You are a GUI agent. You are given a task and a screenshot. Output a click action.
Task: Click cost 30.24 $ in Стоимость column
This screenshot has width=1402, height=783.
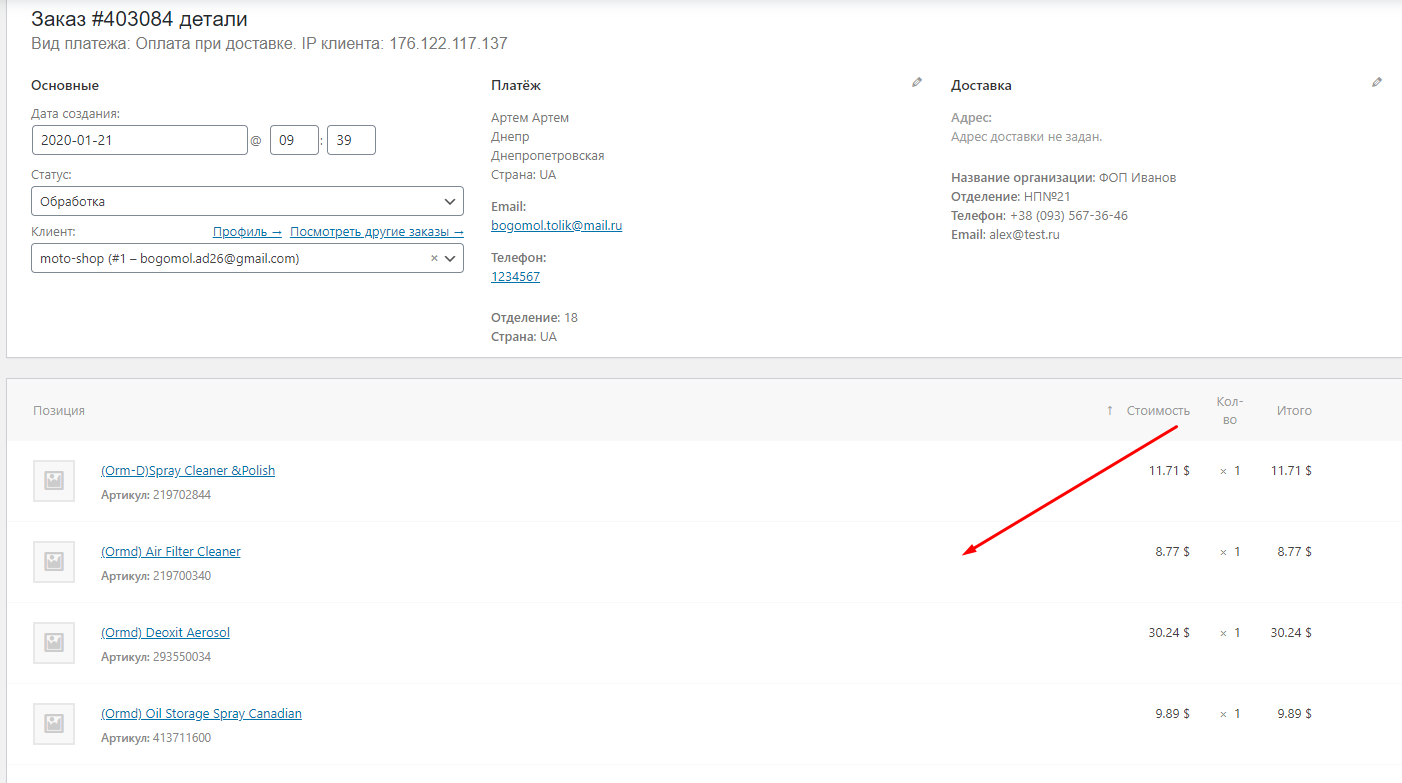[x=1169, y=632]
